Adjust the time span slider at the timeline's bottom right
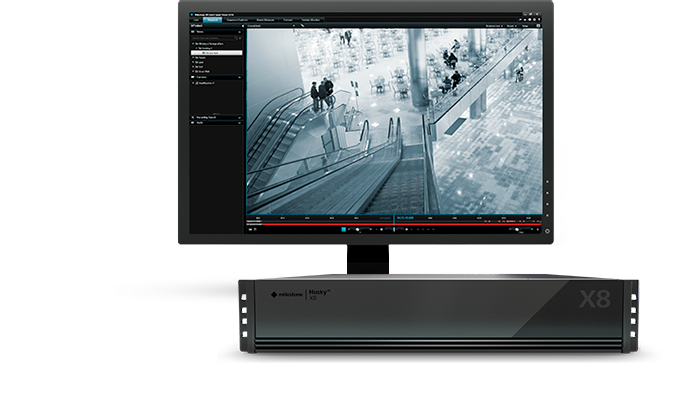The height and width of the screenshot is (415, 694). (x=517, y=229)
